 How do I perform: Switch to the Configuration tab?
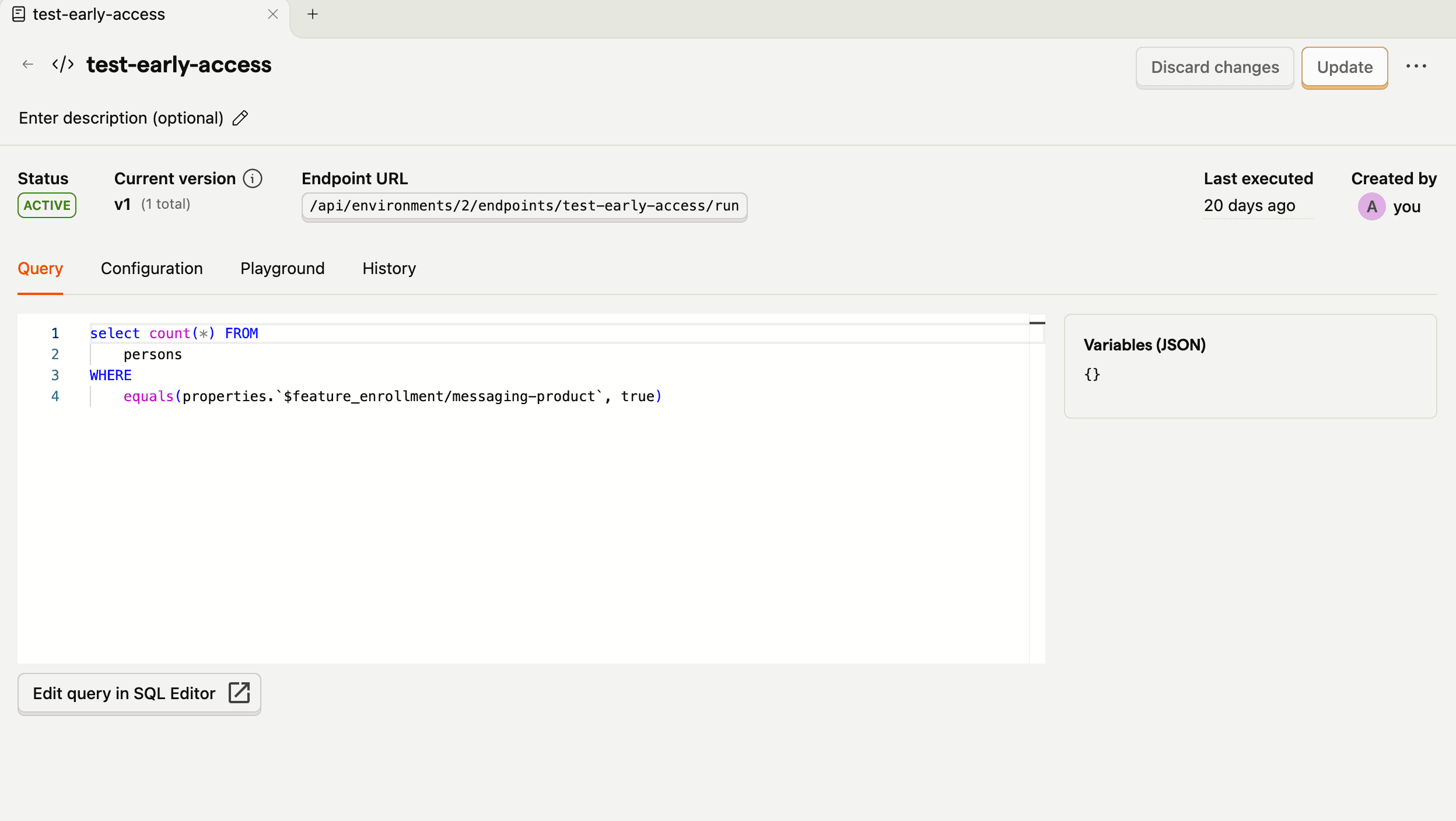click(151, 269)
